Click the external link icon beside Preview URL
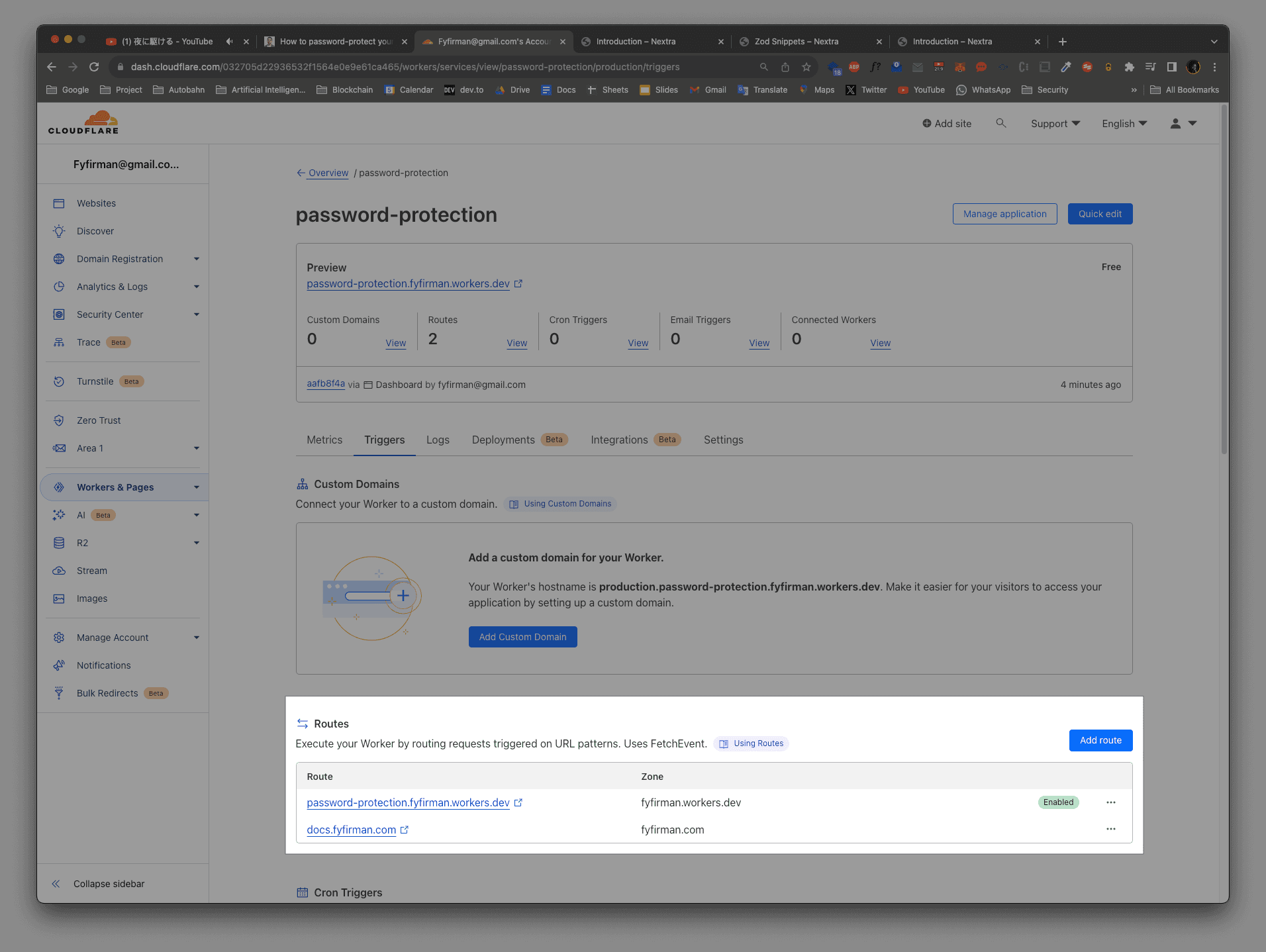 tap(518, 283)
